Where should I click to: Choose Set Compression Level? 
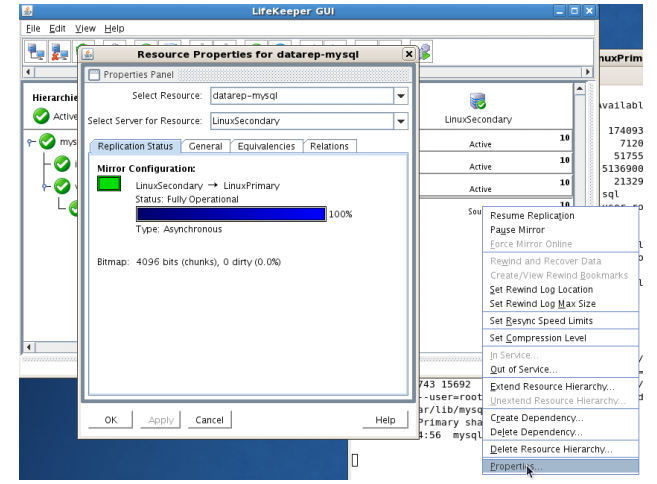[x=560, y=338]
